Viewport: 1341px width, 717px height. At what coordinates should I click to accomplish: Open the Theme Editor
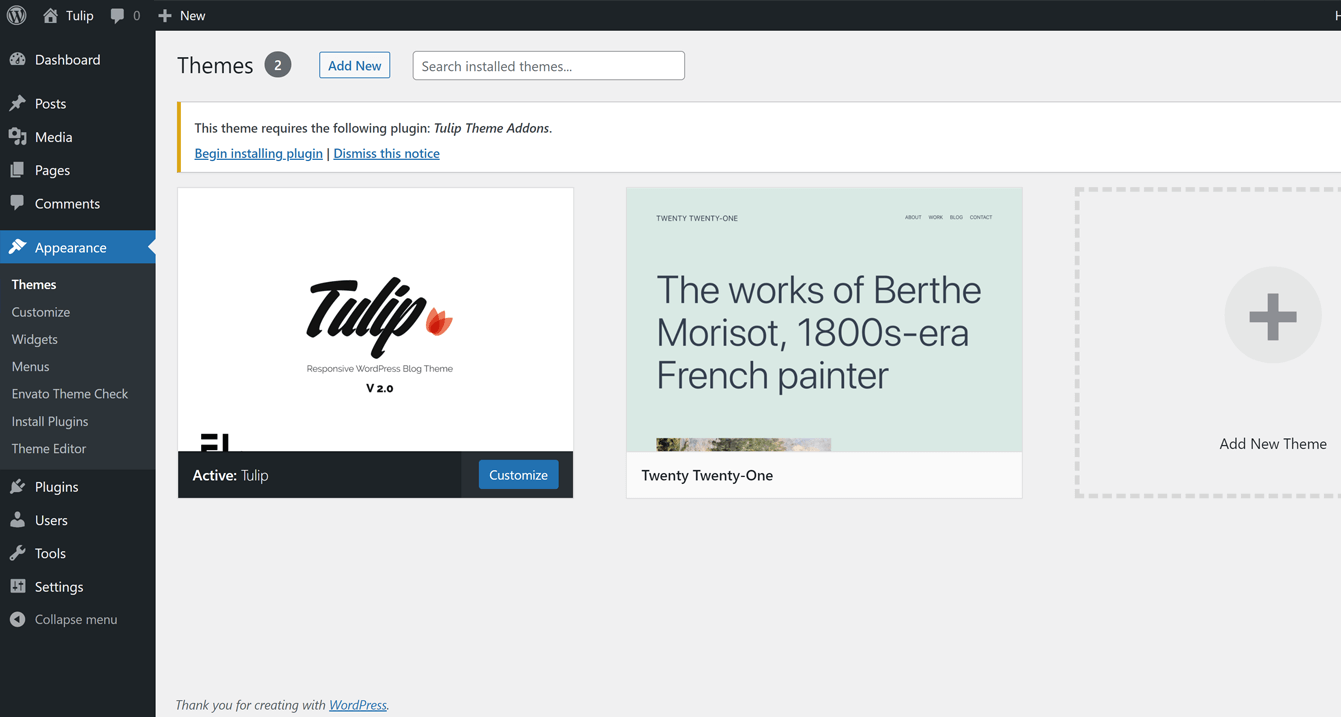click(49, 448)
